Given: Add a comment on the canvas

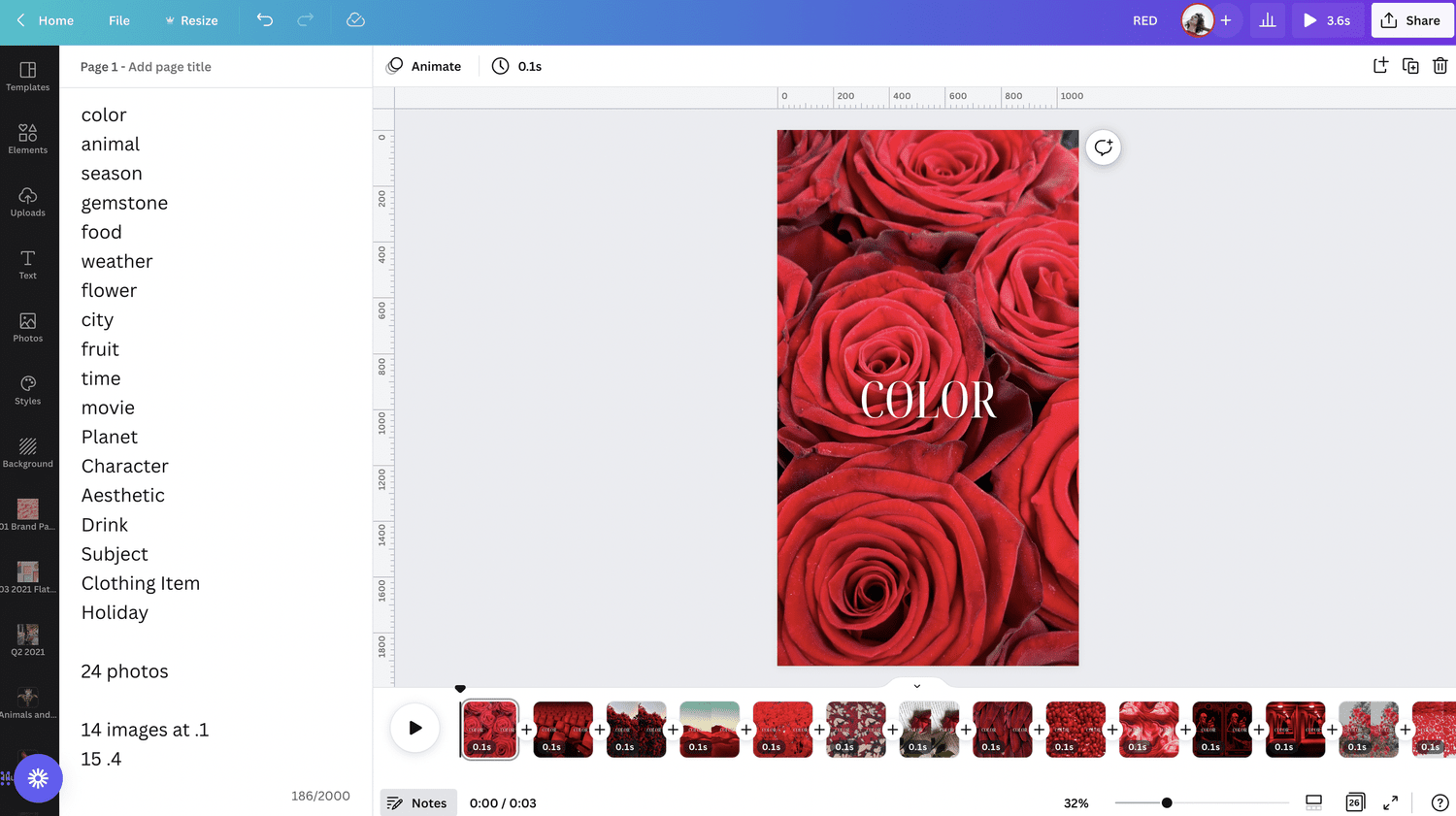Looking at the screenshot, I should [1104, 147].
